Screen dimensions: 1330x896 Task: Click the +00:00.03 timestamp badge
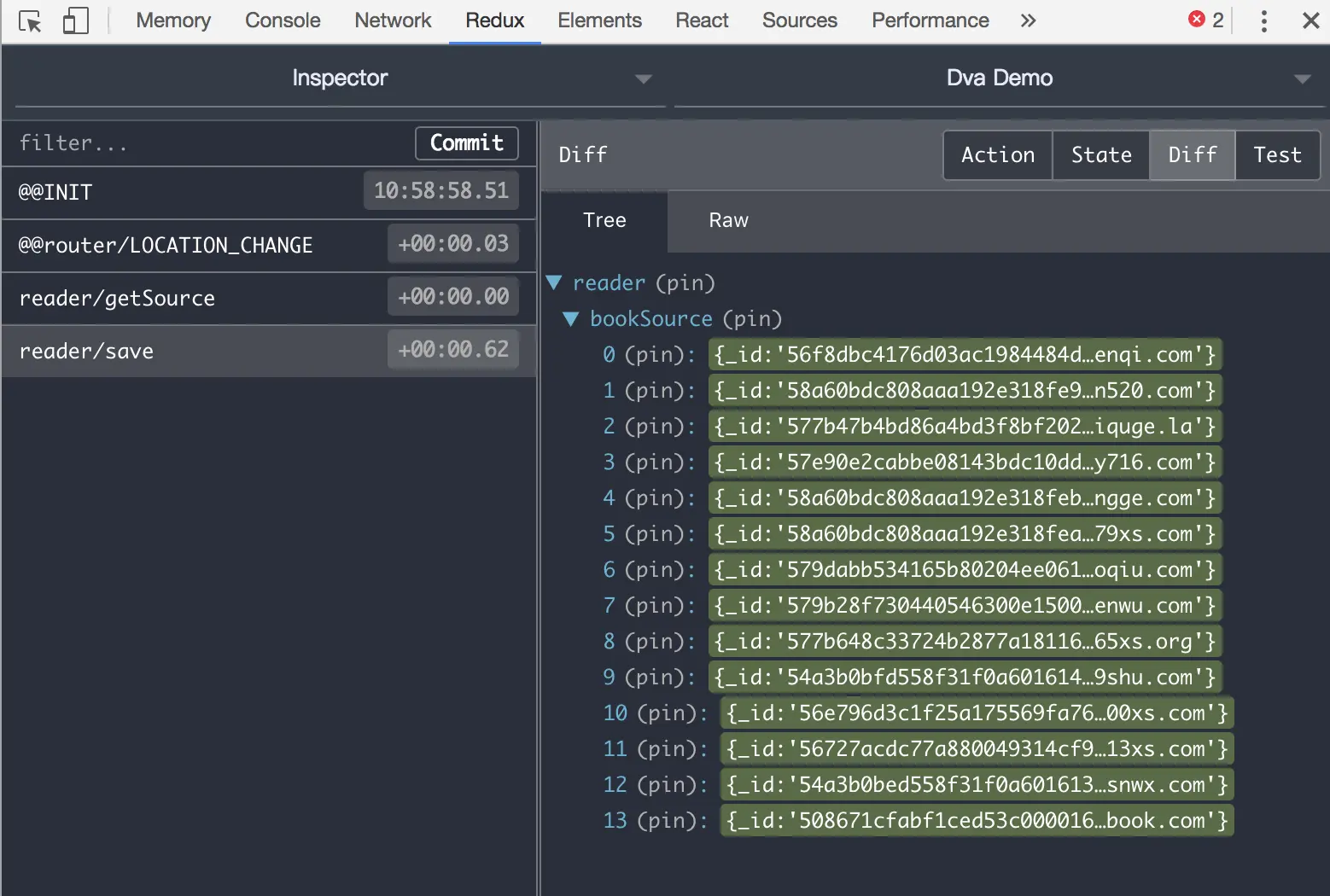453,243
